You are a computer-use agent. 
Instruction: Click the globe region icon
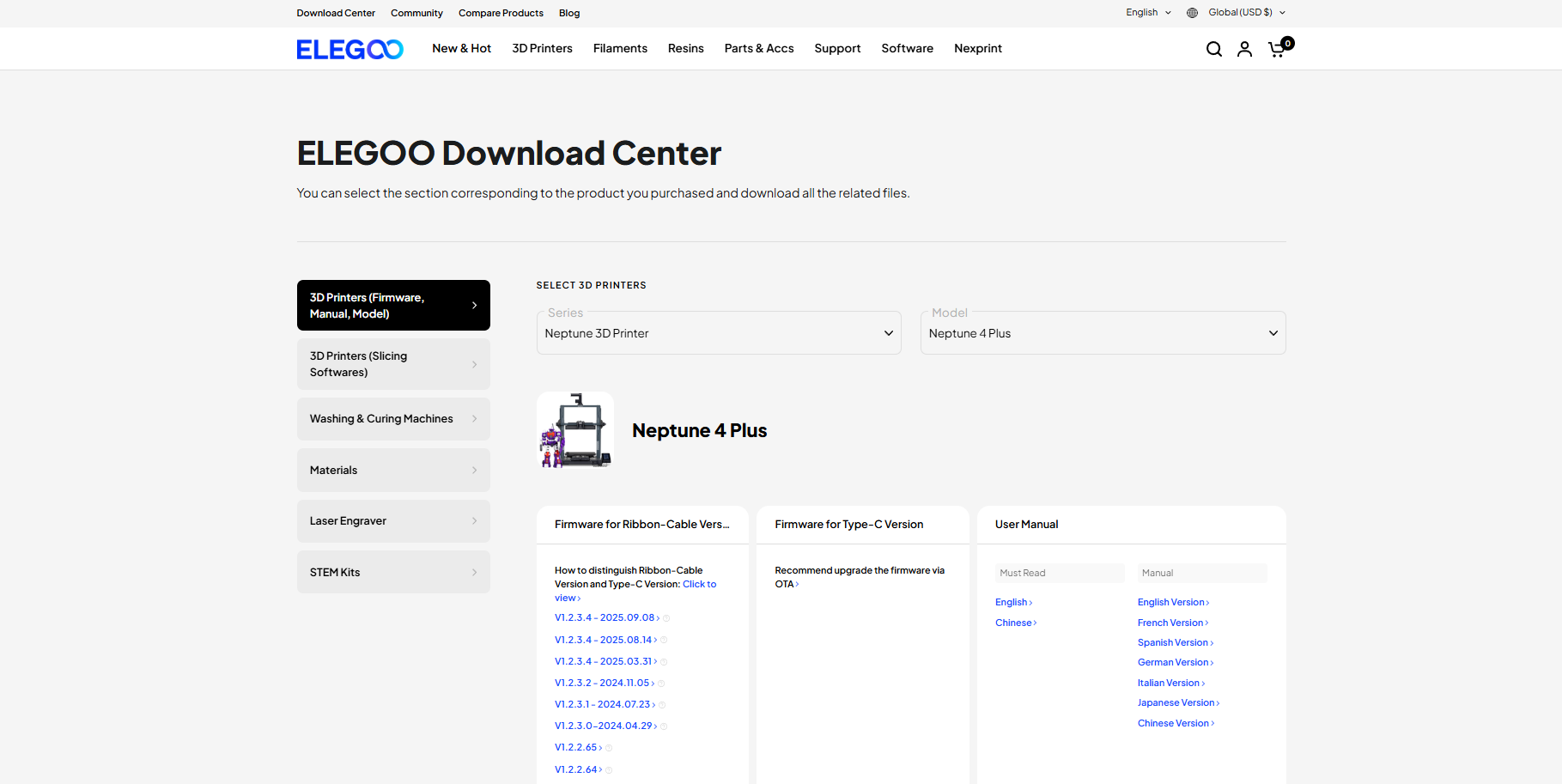point(1192,13)
